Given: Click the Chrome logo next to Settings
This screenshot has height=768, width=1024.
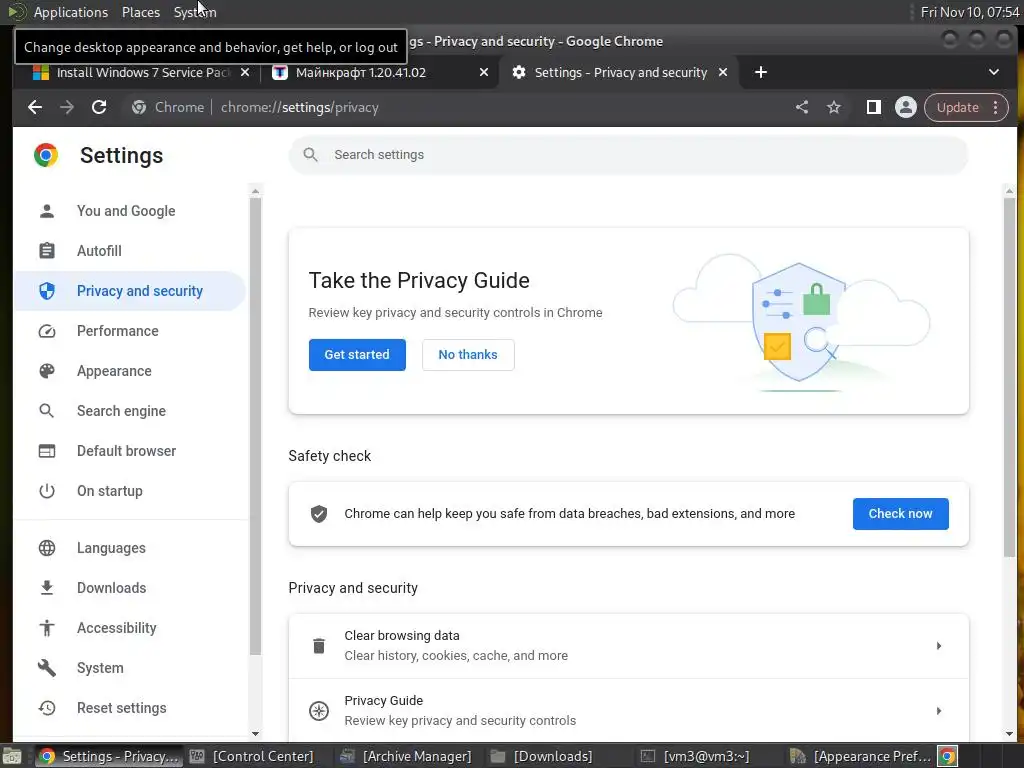Looking at the screenshot, I should [x=46, y=155].
